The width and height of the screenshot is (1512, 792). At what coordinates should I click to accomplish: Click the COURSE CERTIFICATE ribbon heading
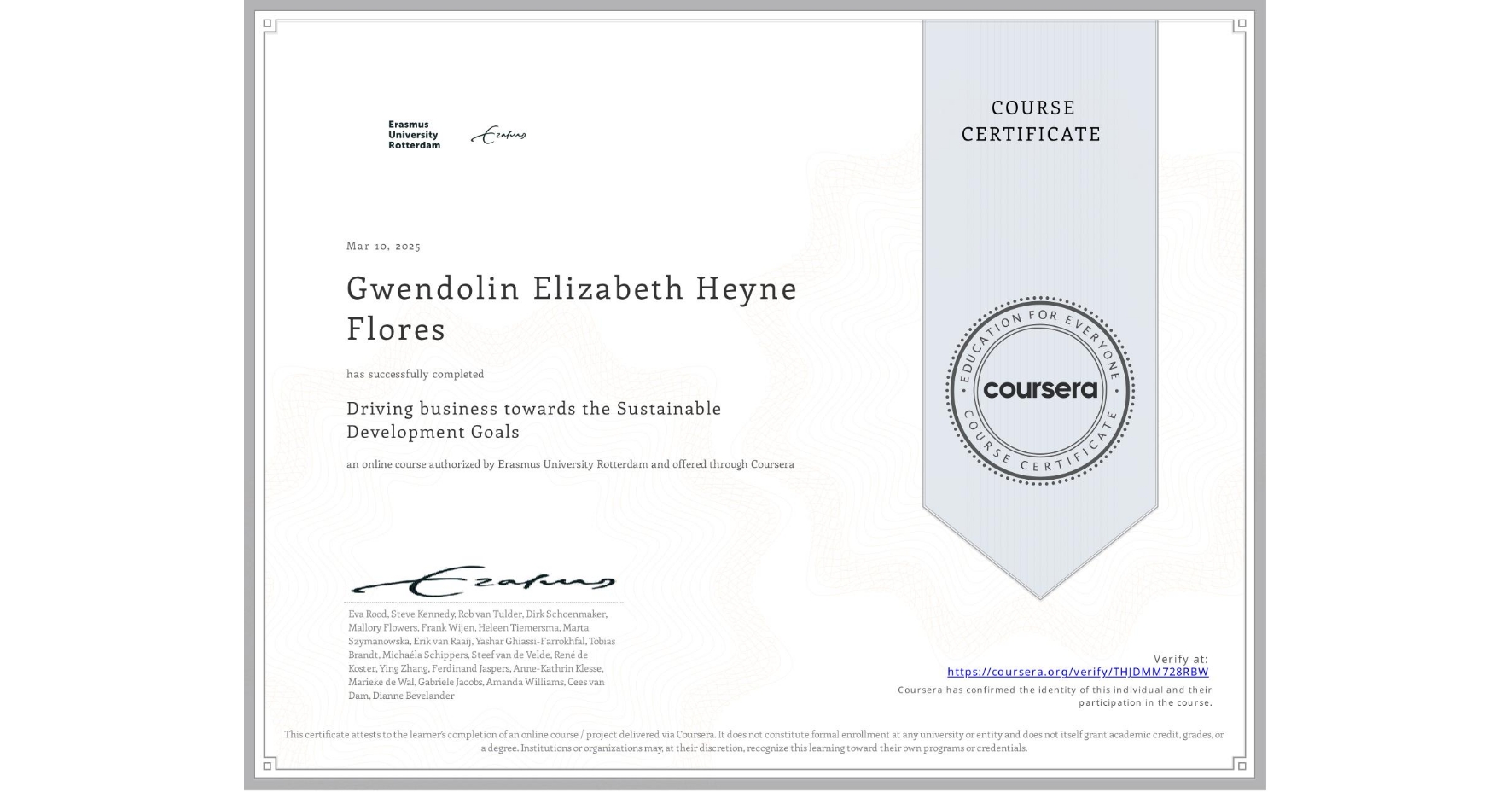(1032, 120)
